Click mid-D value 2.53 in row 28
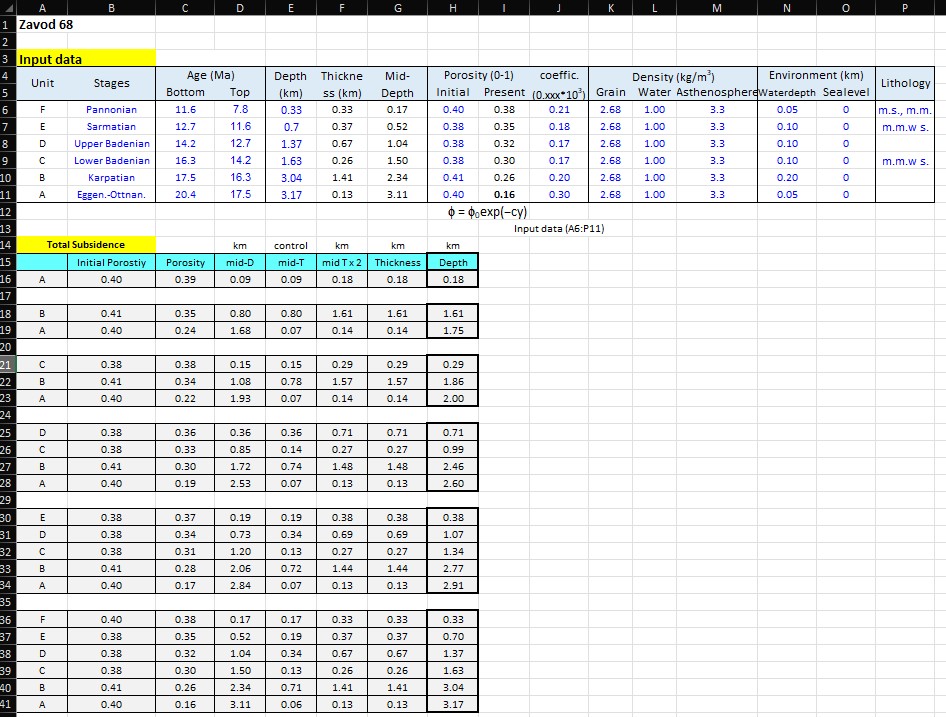 pos(240,483)
